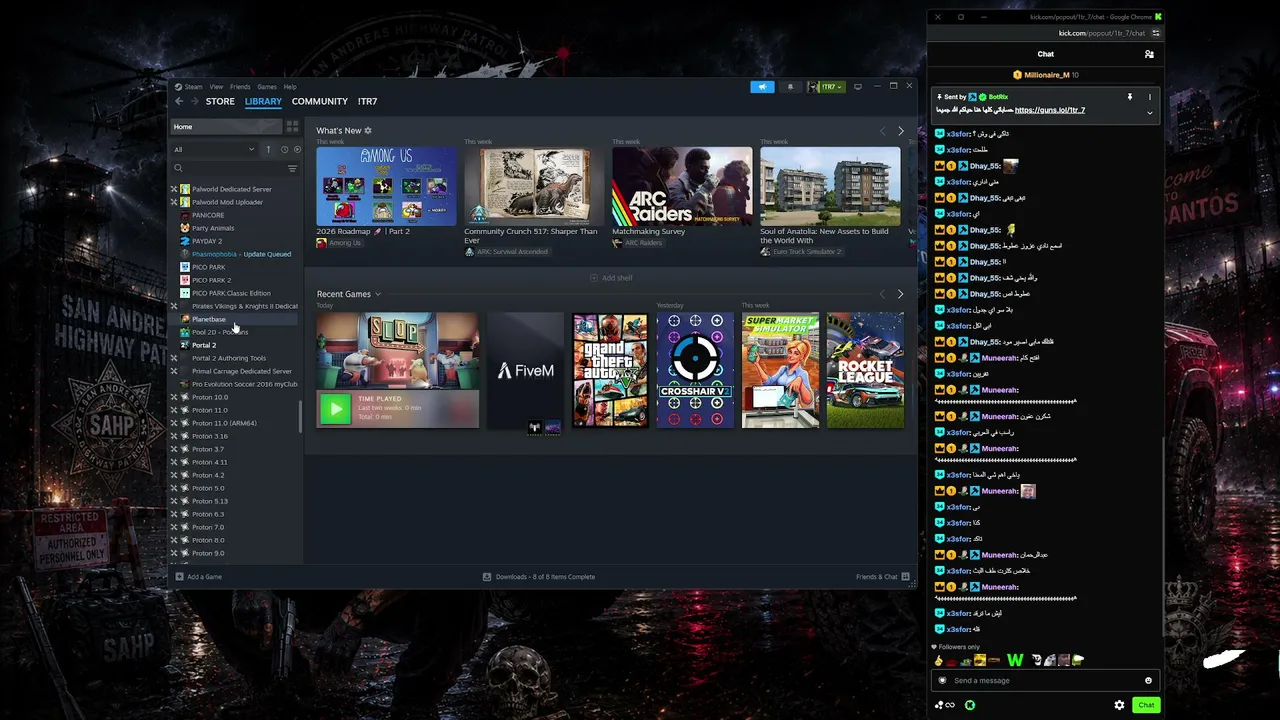
Task: Select FiveM in Recent Games
Action: coord(525,370)
